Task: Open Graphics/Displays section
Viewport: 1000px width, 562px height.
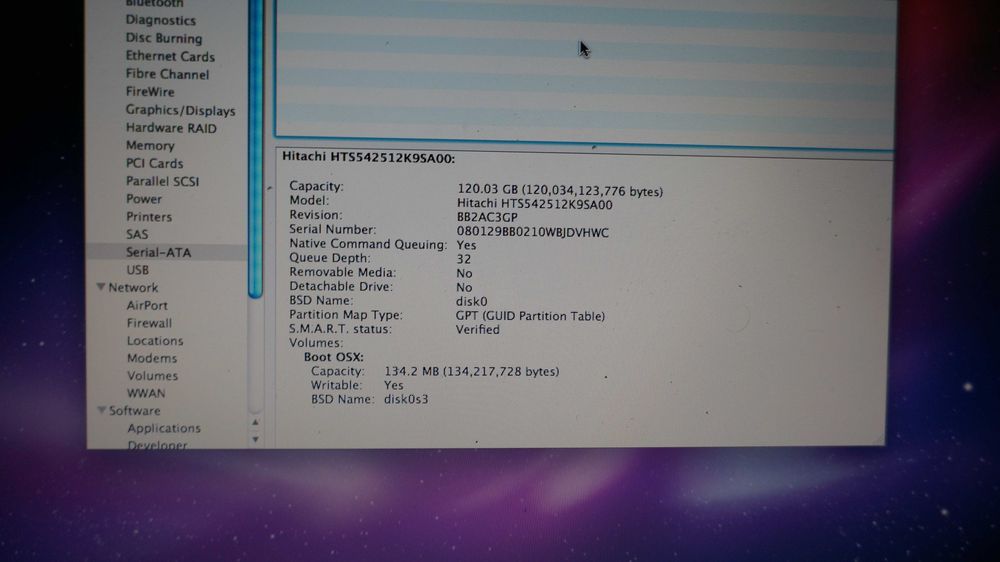Action: click(x=180, y=110)
